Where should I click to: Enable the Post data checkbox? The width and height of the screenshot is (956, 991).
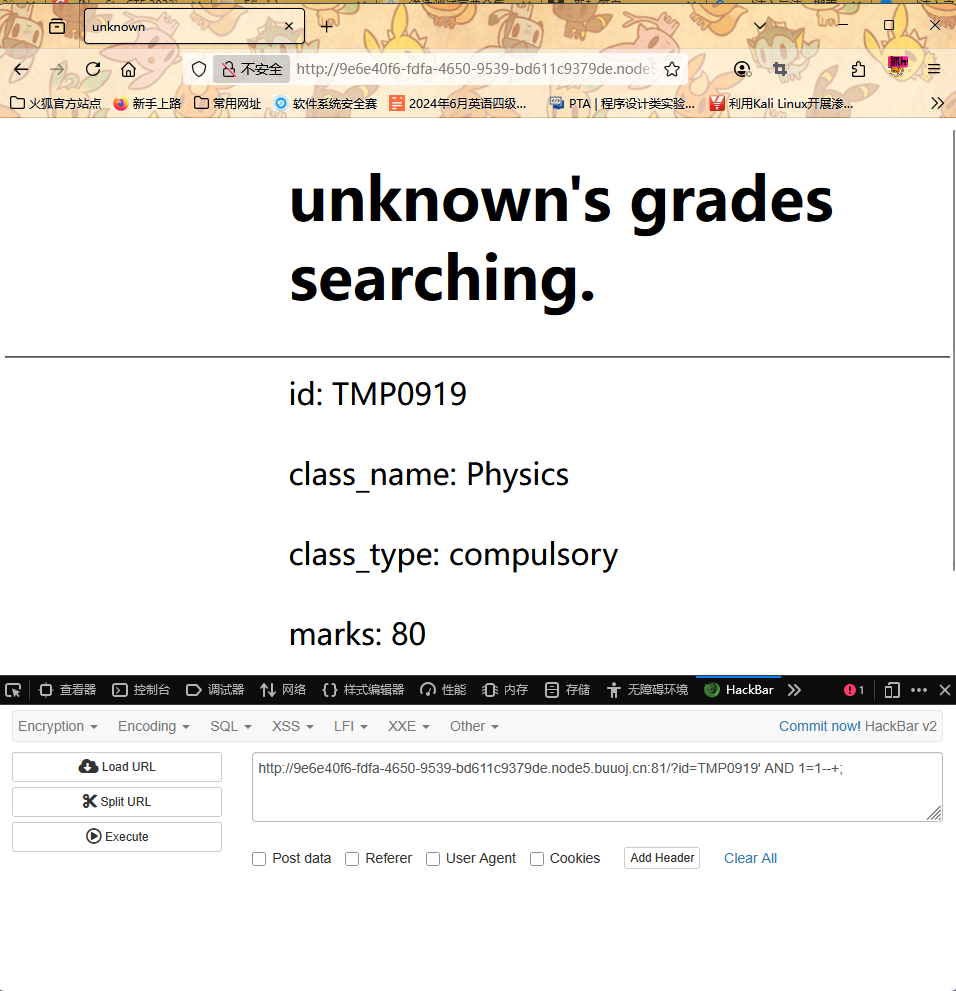[x=259, y=859]
